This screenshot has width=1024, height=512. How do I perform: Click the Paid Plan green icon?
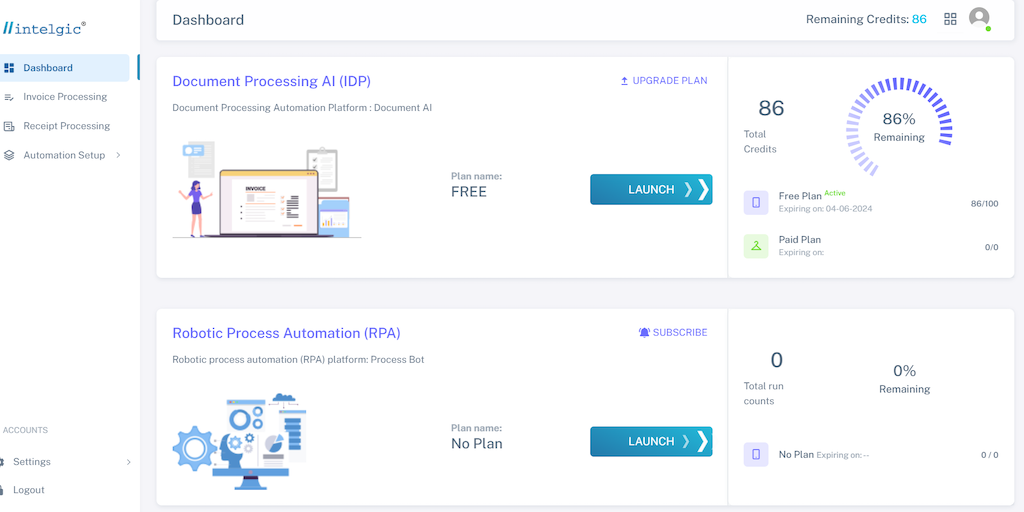tap(756, 246)
